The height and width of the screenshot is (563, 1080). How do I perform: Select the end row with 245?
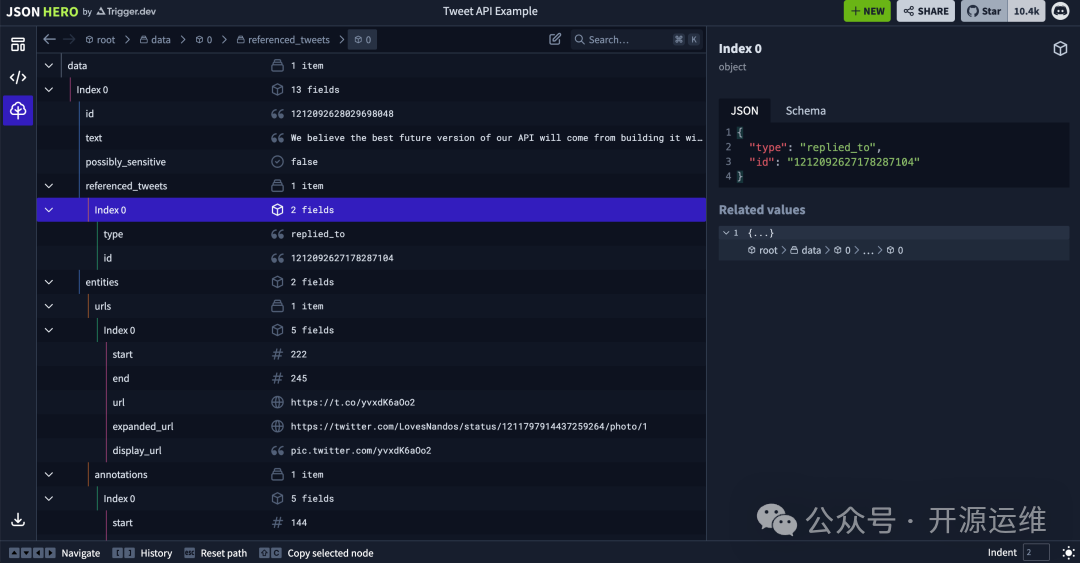[x=372, y=378]
